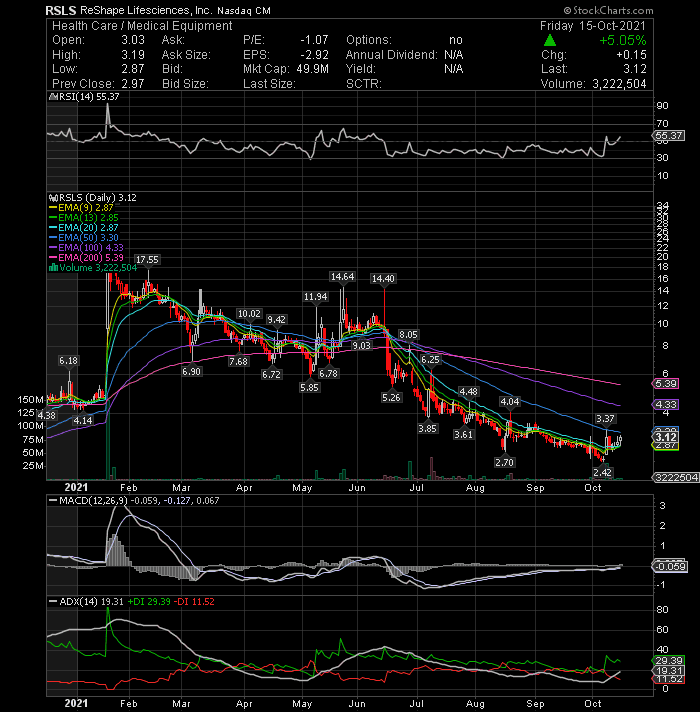Click the Friday 15-Oct-2021 date

point(593,26)
